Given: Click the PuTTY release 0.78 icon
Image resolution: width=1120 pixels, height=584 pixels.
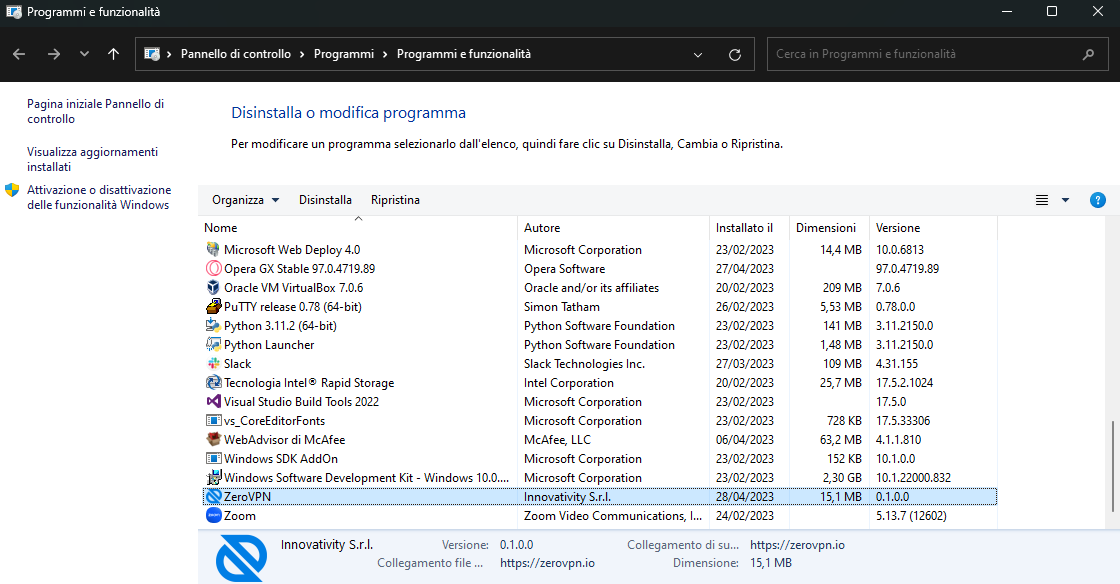Looking at the screenshot, I should click(x=213, y=306).
